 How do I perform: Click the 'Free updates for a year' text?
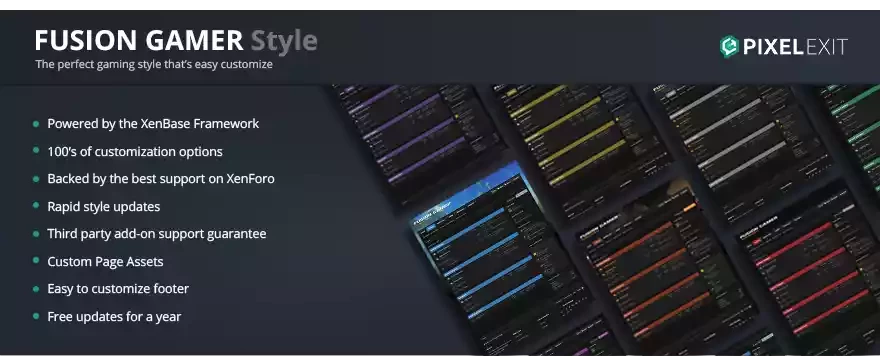[x=114, y=316]
